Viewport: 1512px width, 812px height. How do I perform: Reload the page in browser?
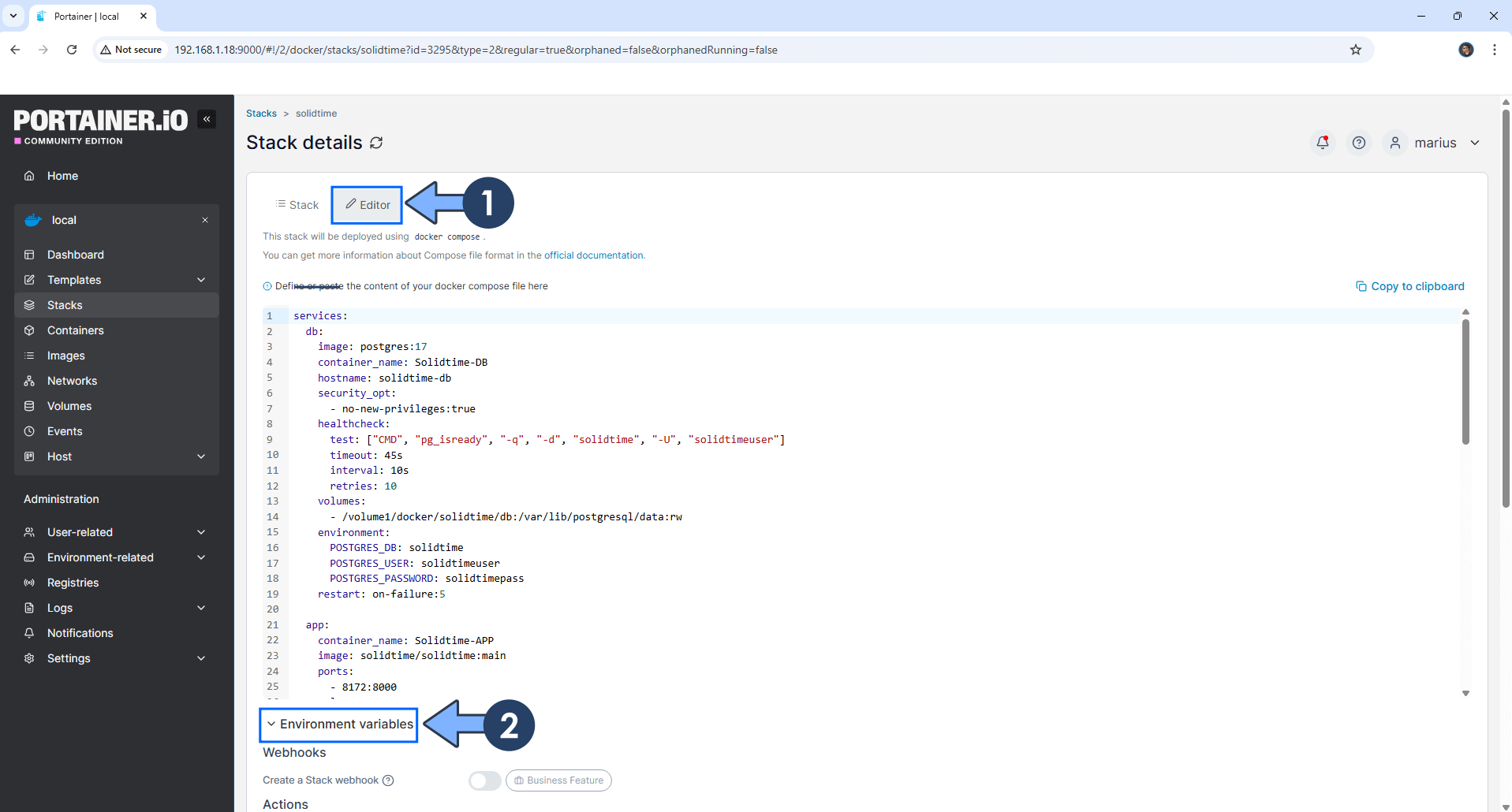(x=72, y=50)
